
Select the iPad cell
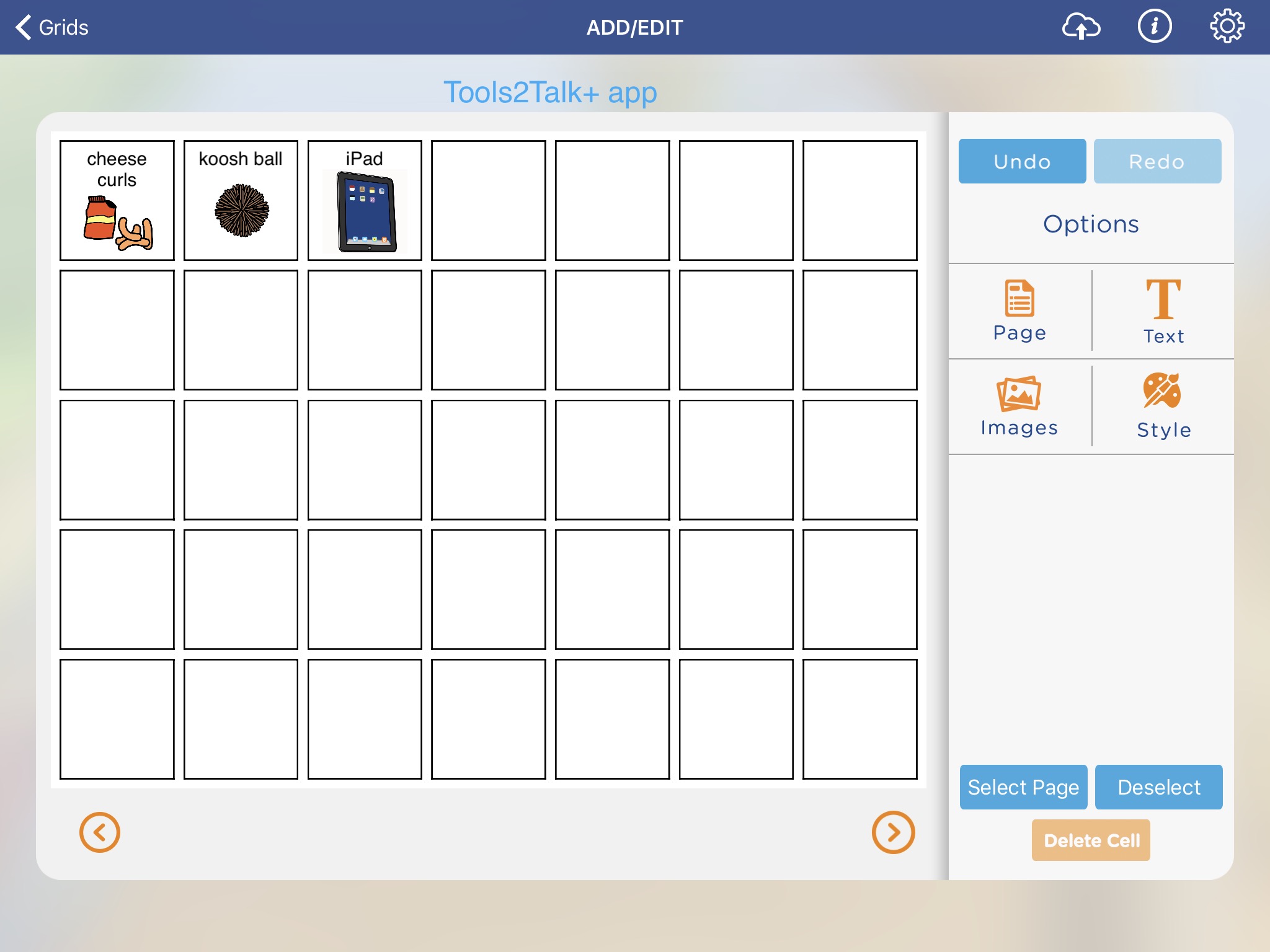click(365, 200)
